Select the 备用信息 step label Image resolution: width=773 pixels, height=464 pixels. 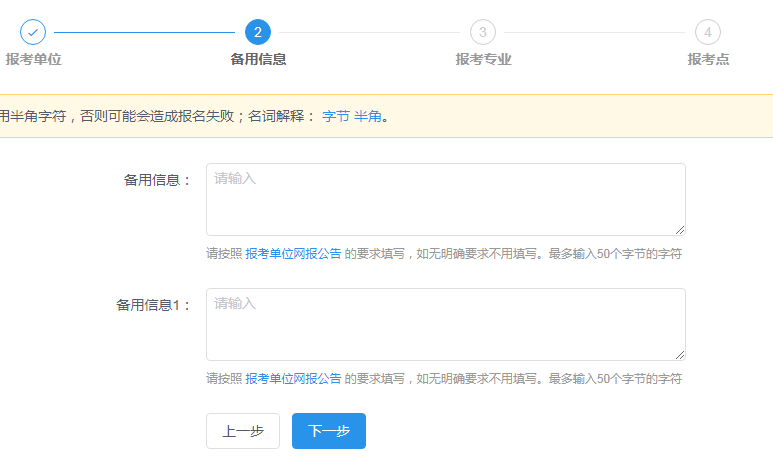(258, 59)
